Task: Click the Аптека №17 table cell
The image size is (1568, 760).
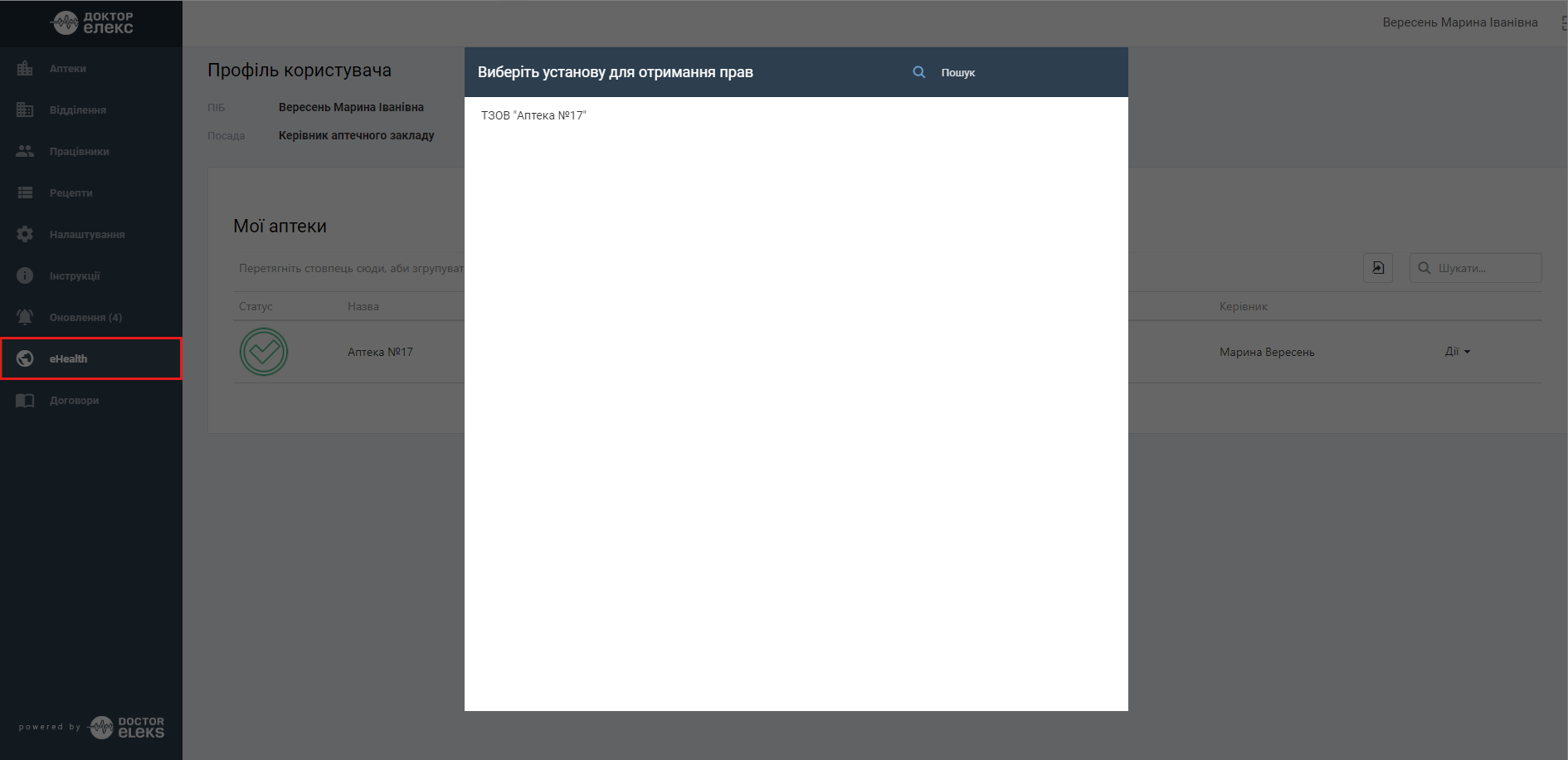Action: 380,352
